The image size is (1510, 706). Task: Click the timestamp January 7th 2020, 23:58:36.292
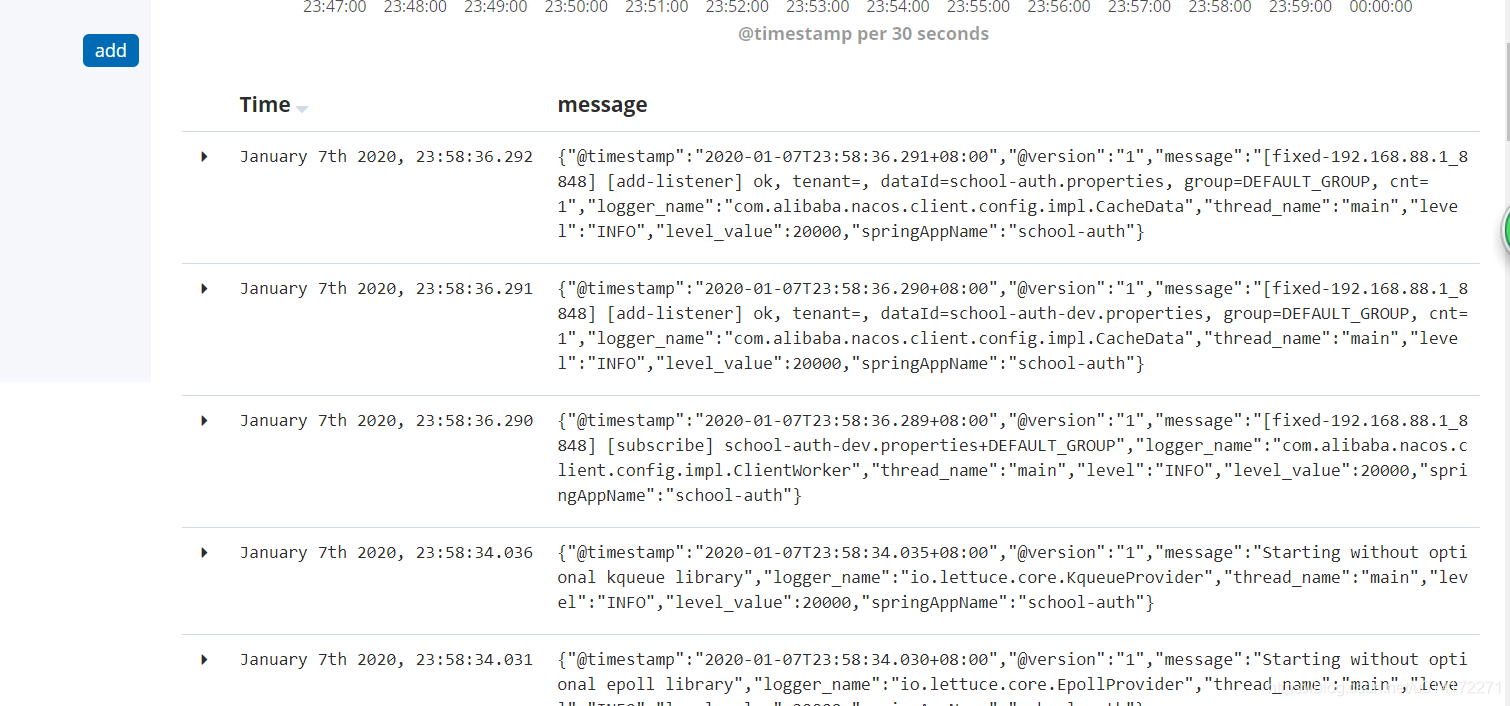[386, 156]
